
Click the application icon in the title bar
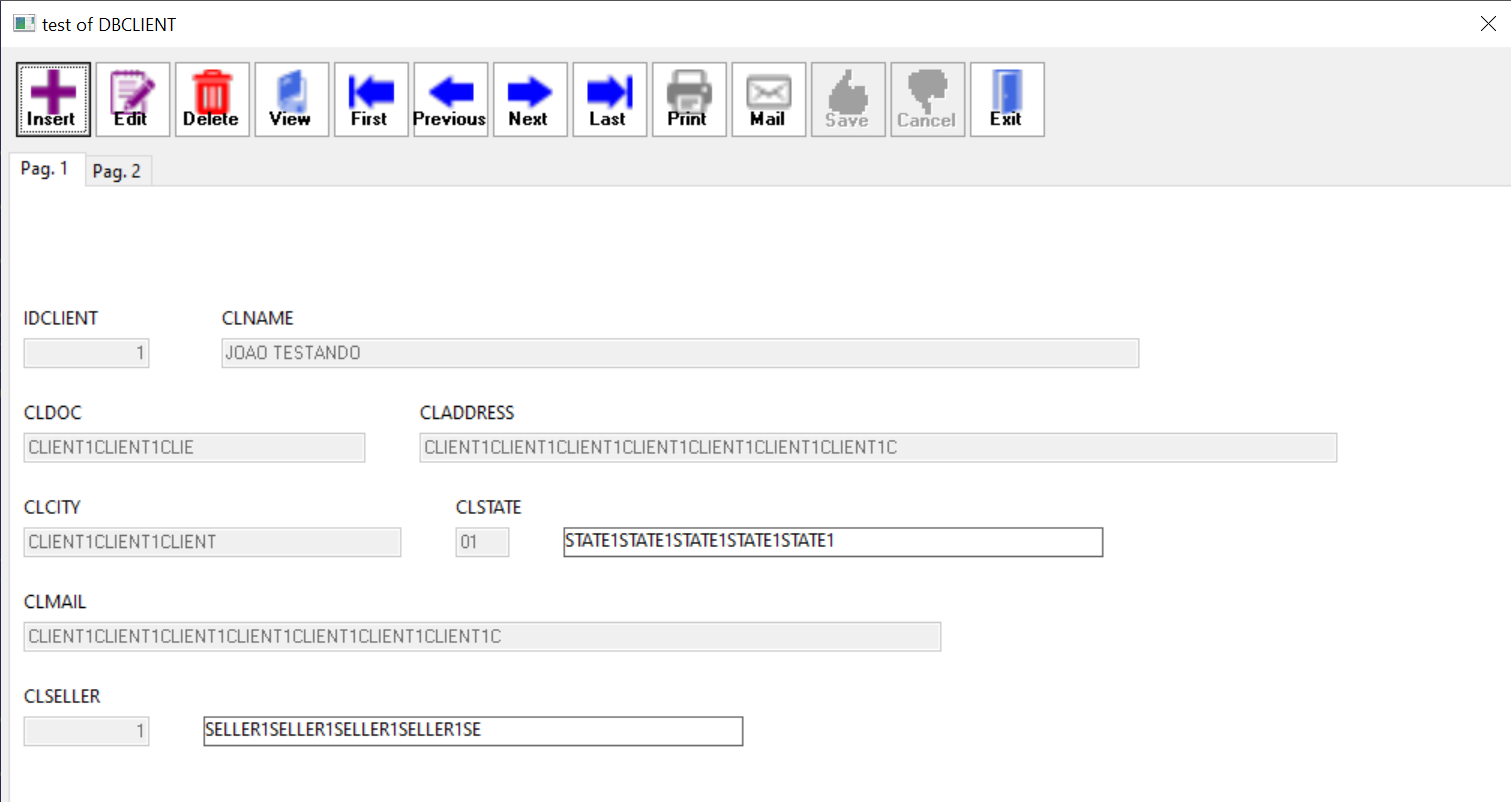click(23, 24)
